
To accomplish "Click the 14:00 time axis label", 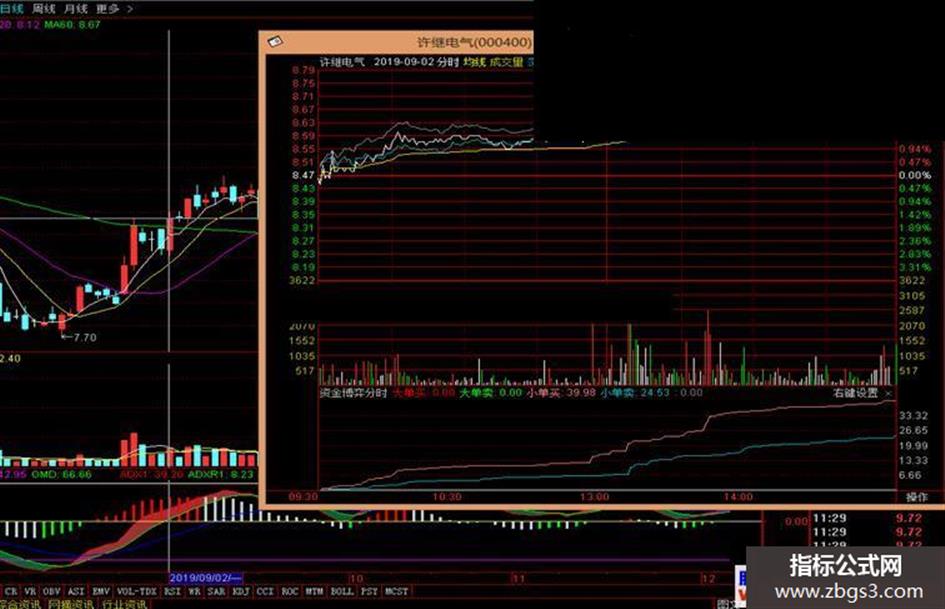I will (738, 497).
